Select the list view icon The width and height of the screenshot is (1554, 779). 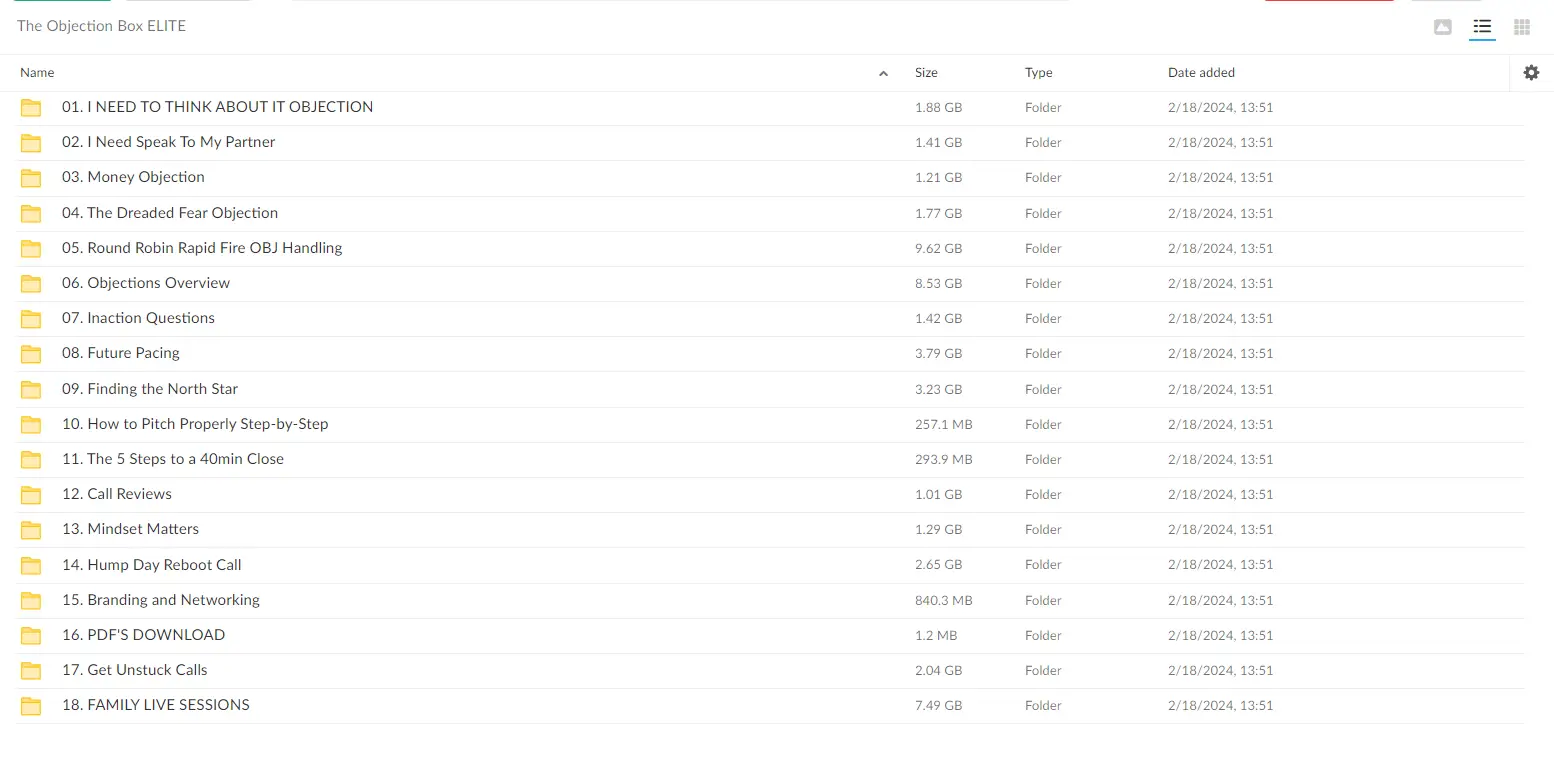(x=1482, y=27)
